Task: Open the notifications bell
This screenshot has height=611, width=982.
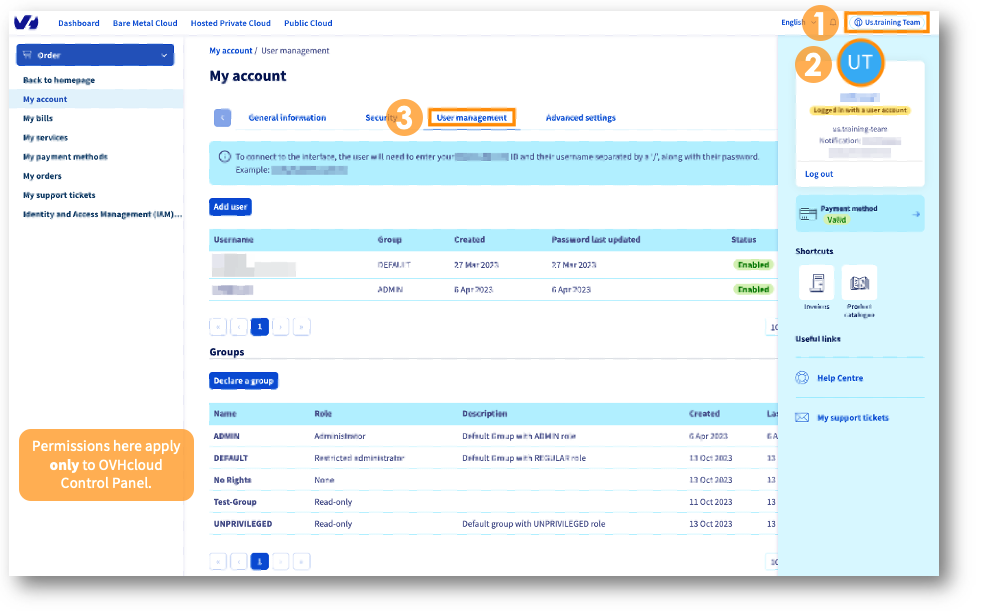Action: (x=833, y=23)
